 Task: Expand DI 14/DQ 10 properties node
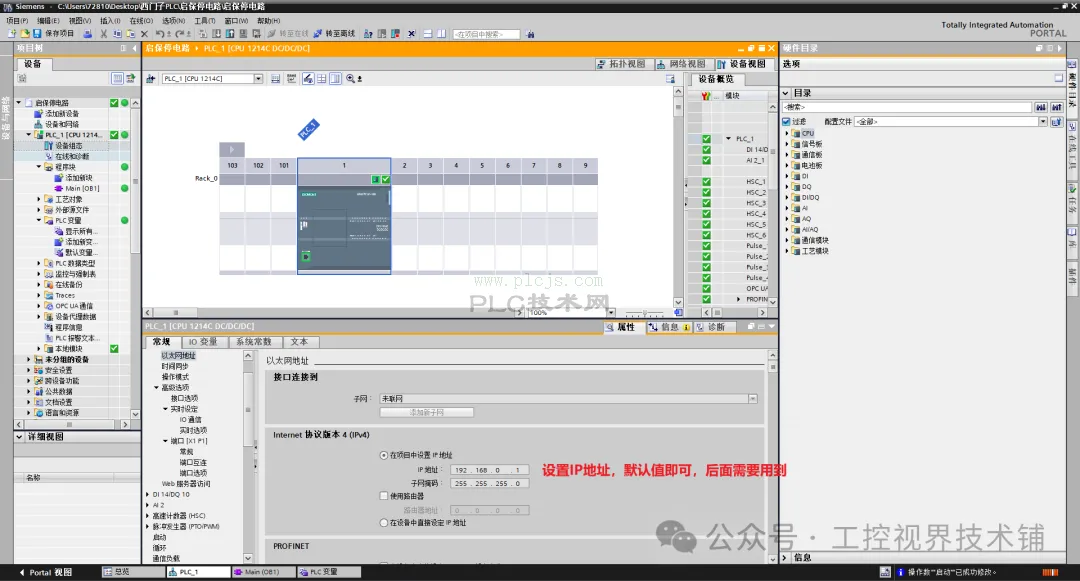[147, 494]
